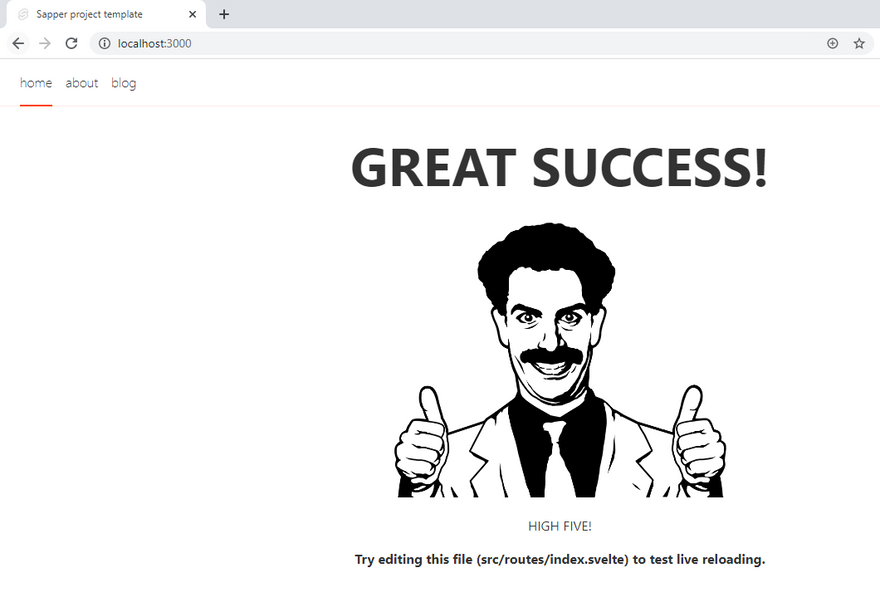Click the GREAT SUCCESS! heading

pyautogui.click(x=559, y=167)
